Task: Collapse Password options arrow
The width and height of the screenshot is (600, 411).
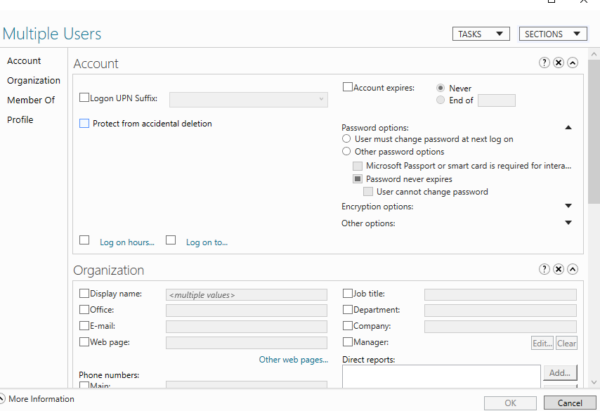Action: coord(568,128)
